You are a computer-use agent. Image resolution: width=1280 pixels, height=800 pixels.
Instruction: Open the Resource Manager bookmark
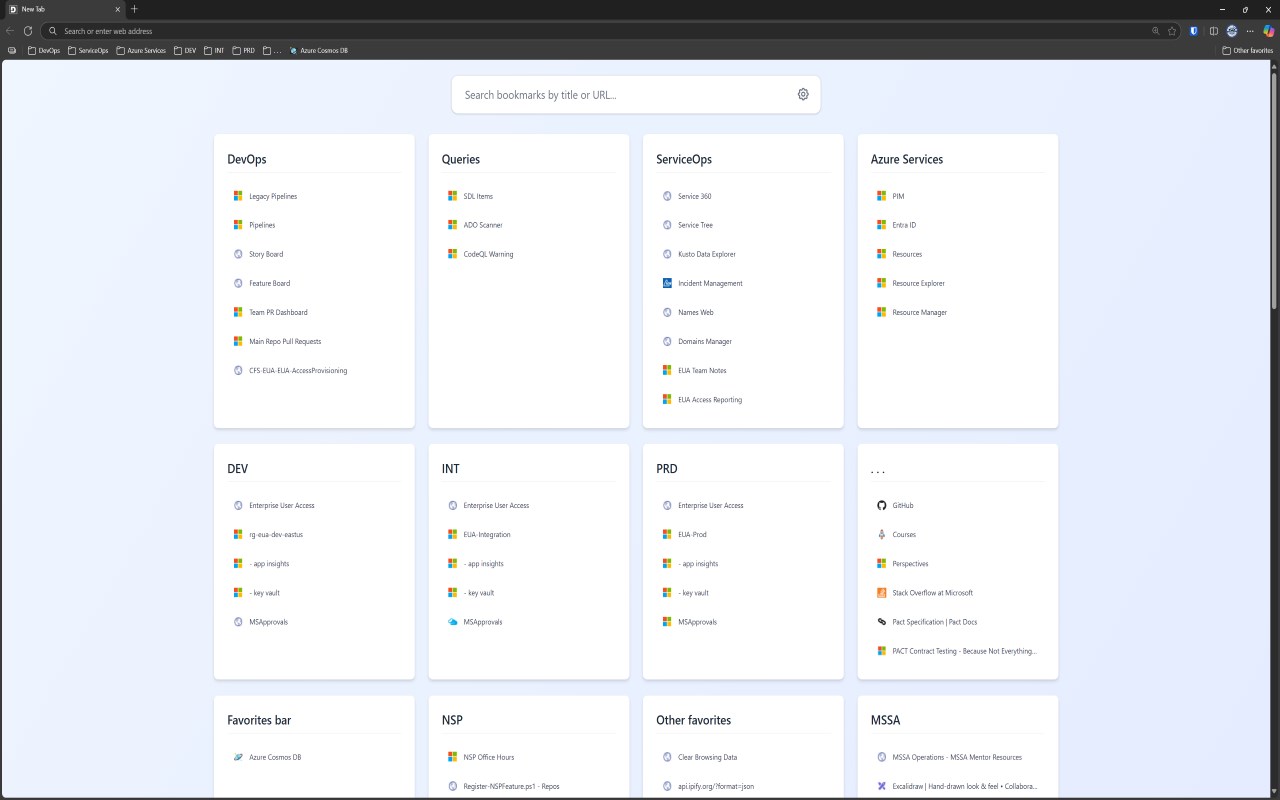[919, 312]
